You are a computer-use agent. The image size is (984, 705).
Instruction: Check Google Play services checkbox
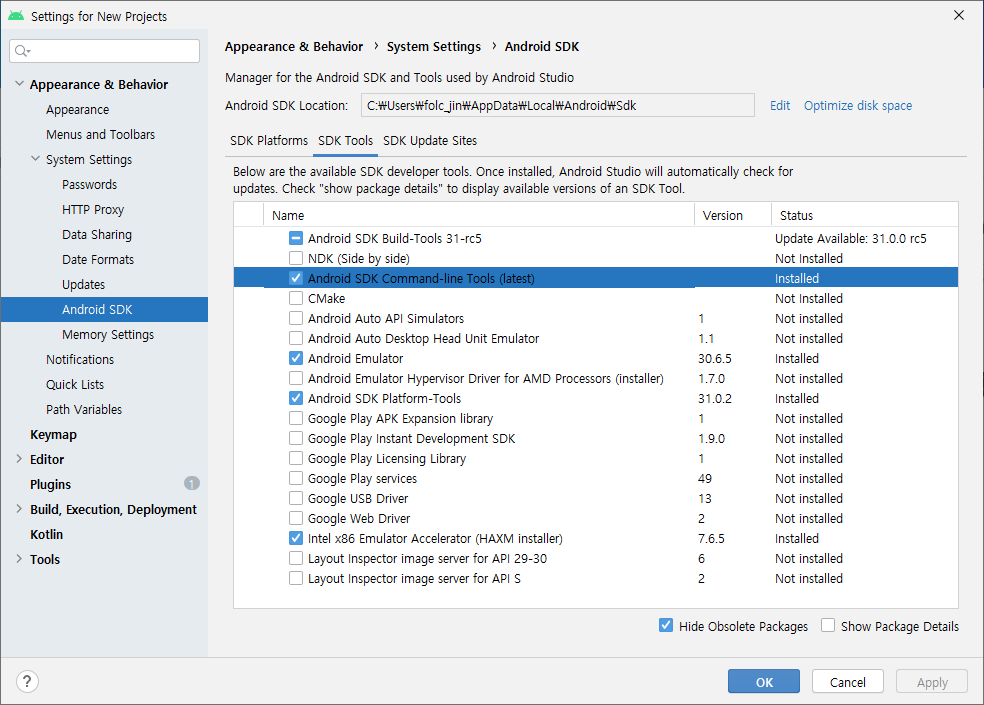[296, 478]
